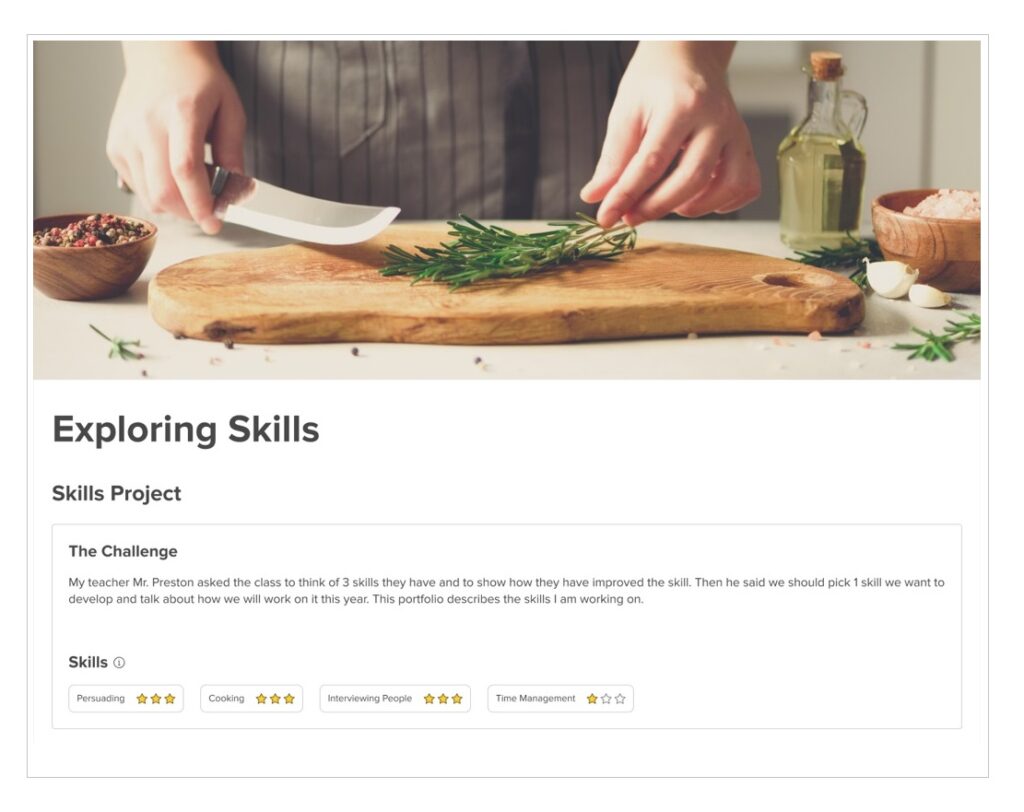Open the Interviewing People skill label

pos(370,699)
